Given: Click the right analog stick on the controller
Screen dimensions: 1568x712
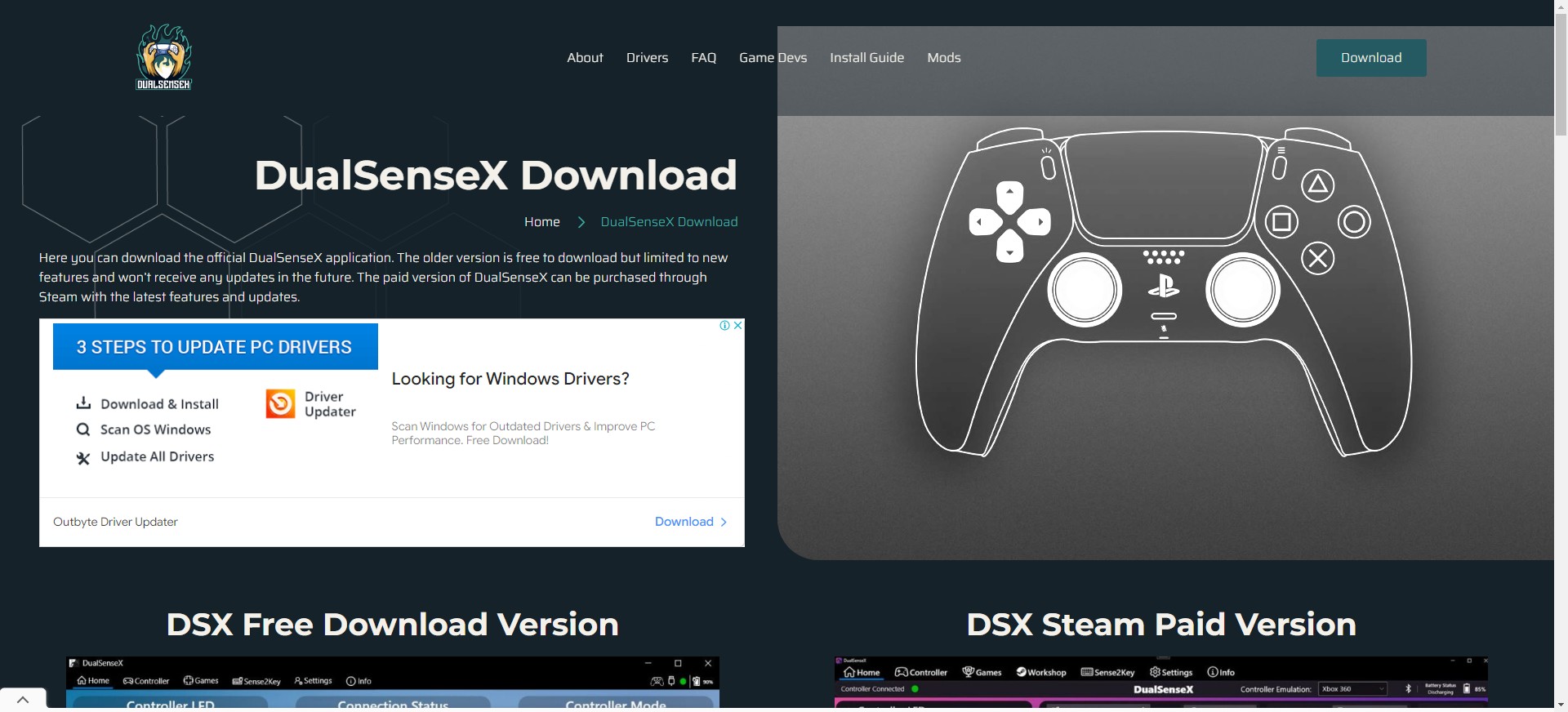Looking at the screenshot, I should [x=1243, y=290].
